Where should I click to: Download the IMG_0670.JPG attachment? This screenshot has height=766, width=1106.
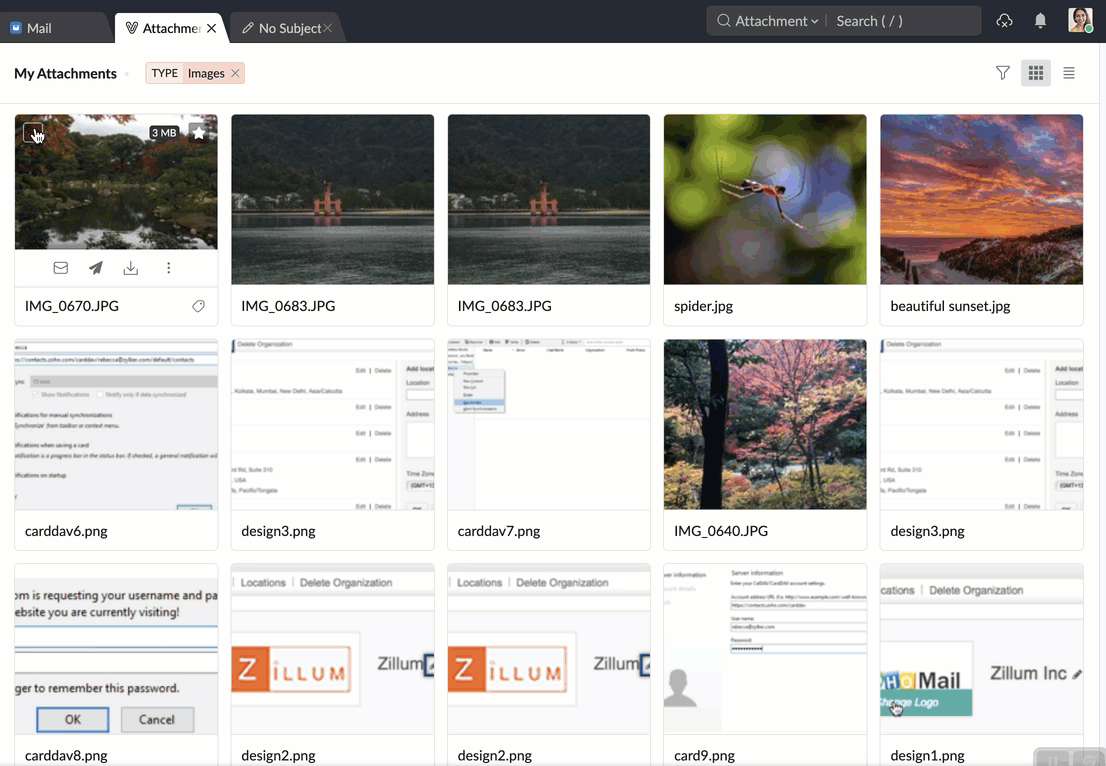[131, 268]
